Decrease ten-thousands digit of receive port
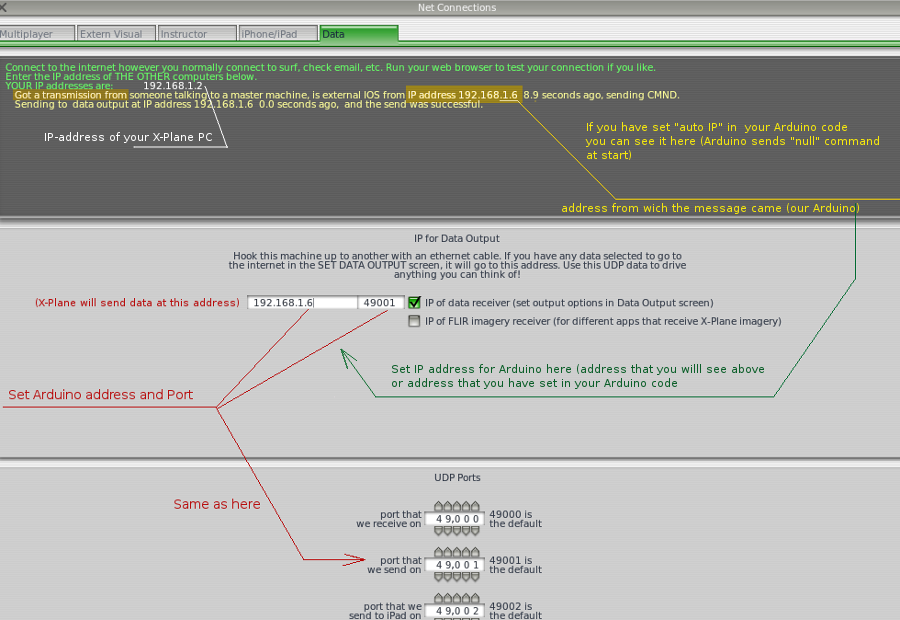The height and width of the screenshot is (620, 900). click(439, 531)
